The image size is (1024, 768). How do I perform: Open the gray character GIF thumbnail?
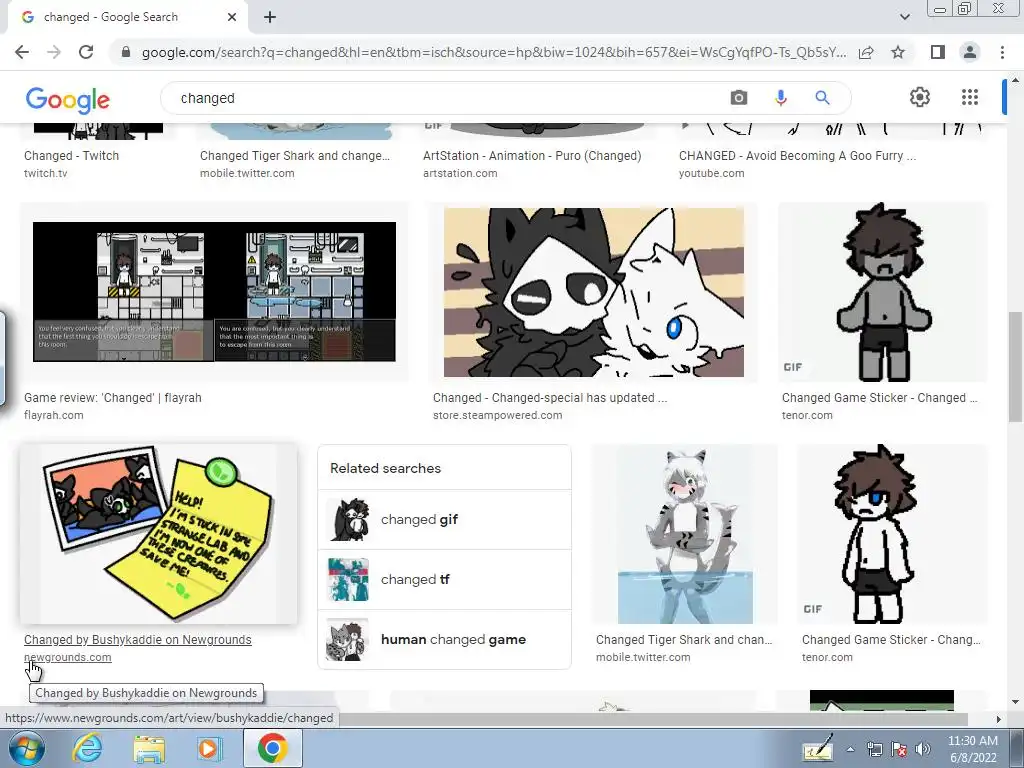[x=883, y=292]
